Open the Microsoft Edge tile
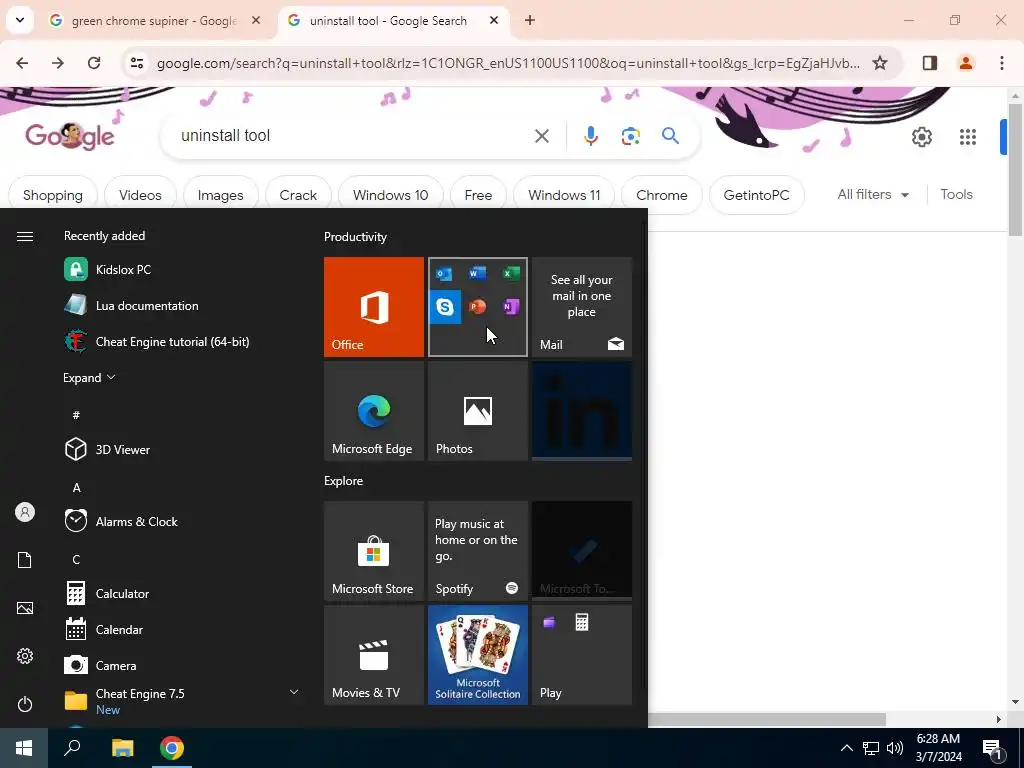This screenshot has width=1024, height=768. [374, 411]
